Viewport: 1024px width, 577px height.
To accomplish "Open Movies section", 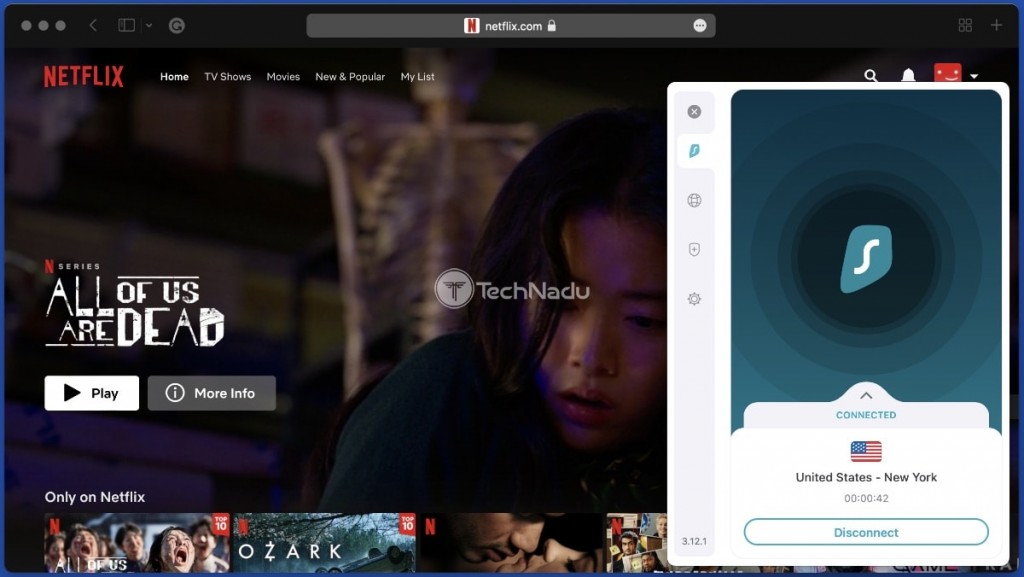I will (x=283, y=76).
